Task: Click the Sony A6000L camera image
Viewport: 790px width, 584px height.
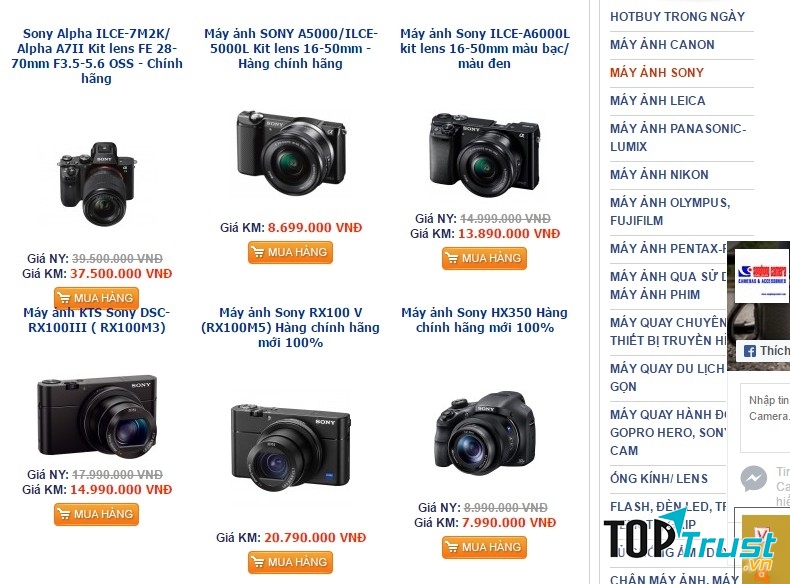Action: (x=484, y=154)
